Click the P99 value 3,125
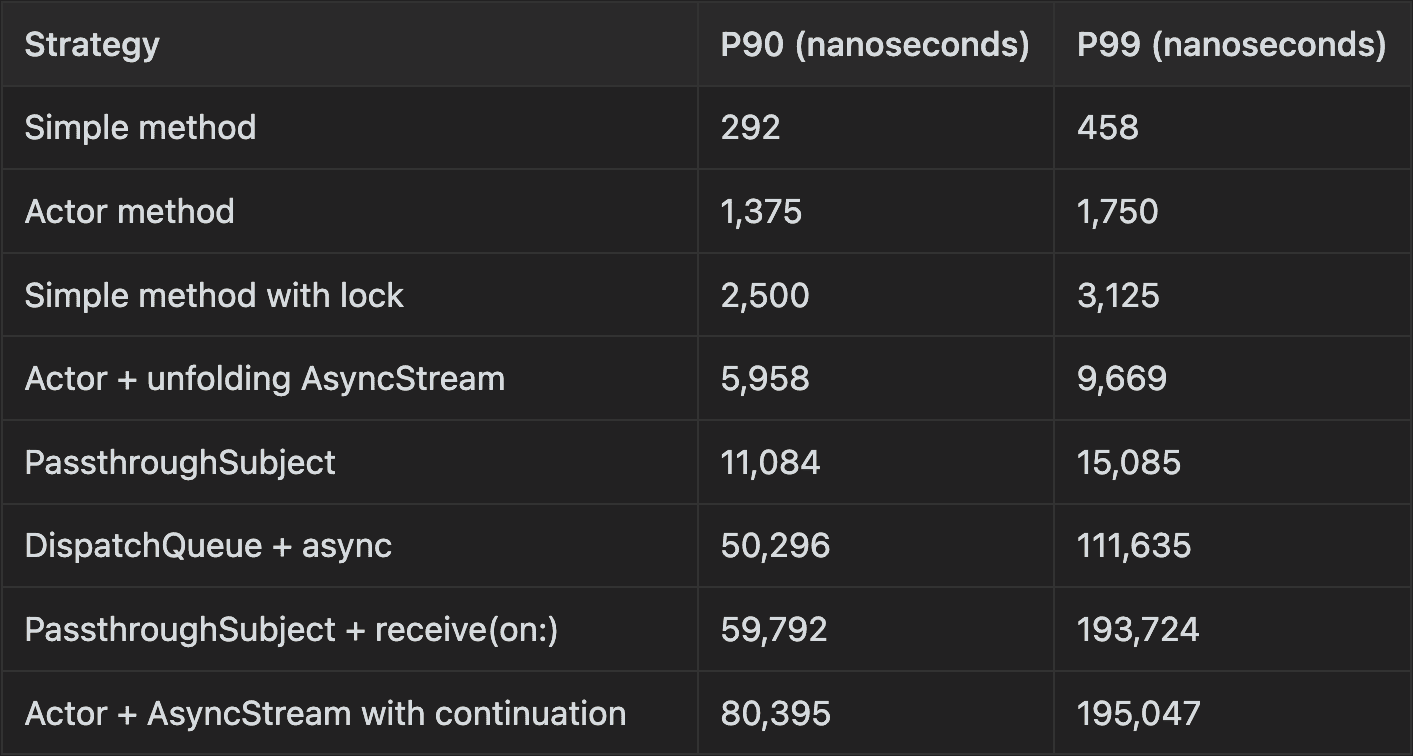The image size is (1413, 756). (x=1118, y=296)
